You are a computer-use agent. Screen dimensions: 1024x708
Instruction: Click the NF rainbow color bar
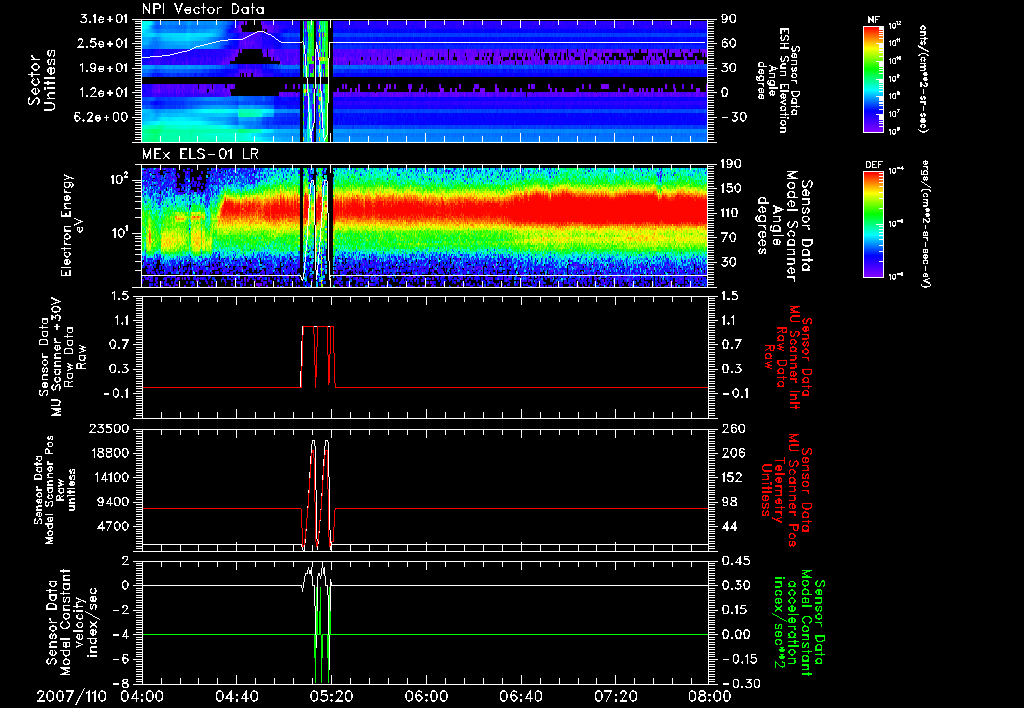tap(874, 78)
